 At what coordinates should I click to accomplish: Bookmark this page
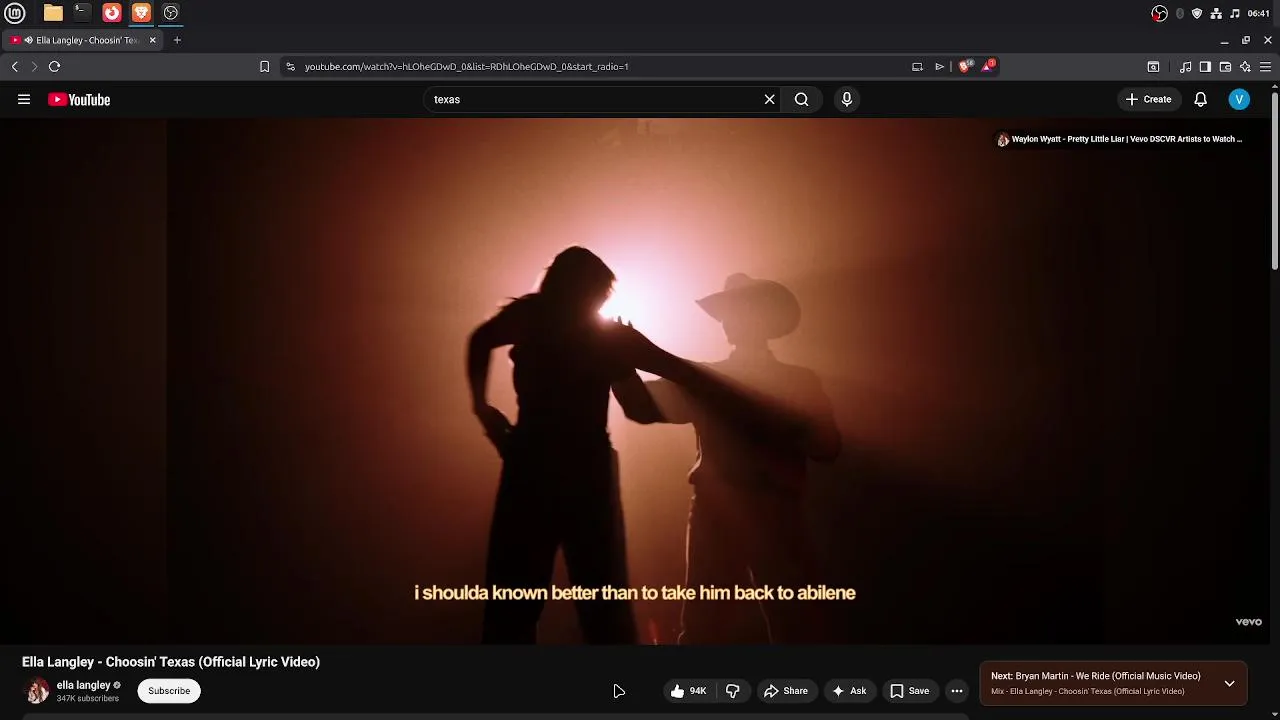(264, 67)
